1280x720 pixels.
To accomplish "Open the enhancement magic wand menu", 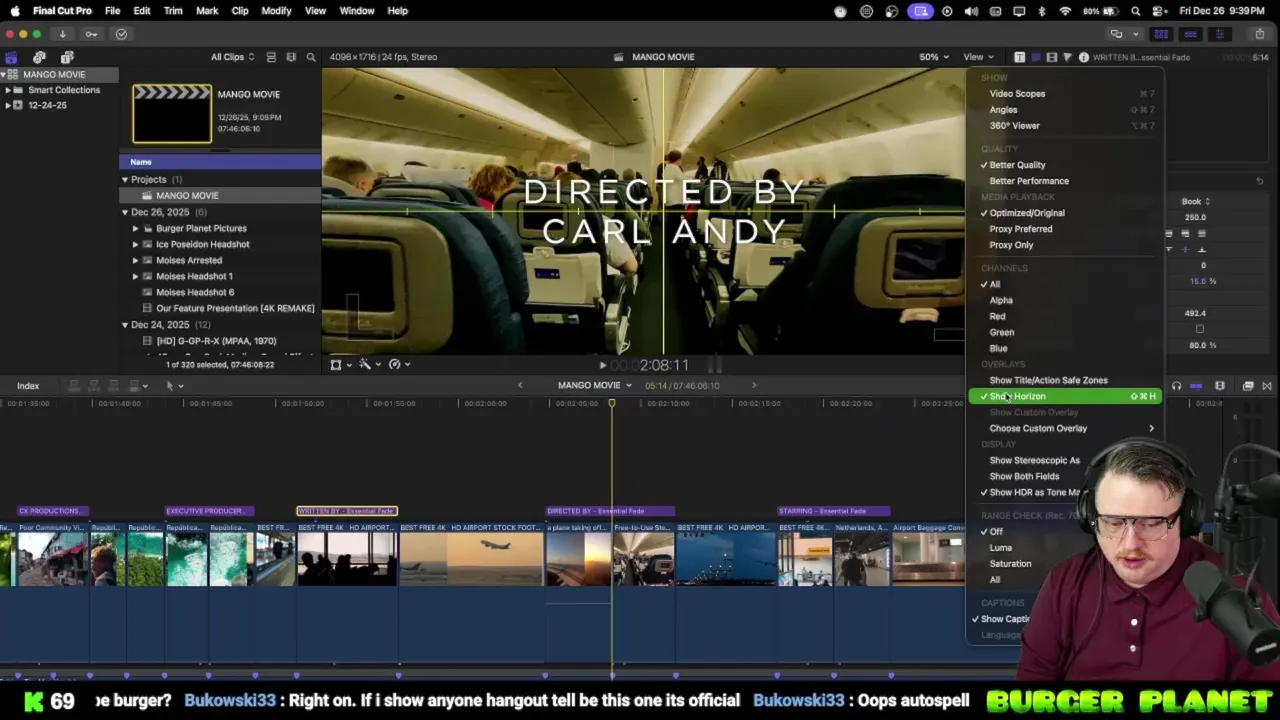I will point(369,365).
